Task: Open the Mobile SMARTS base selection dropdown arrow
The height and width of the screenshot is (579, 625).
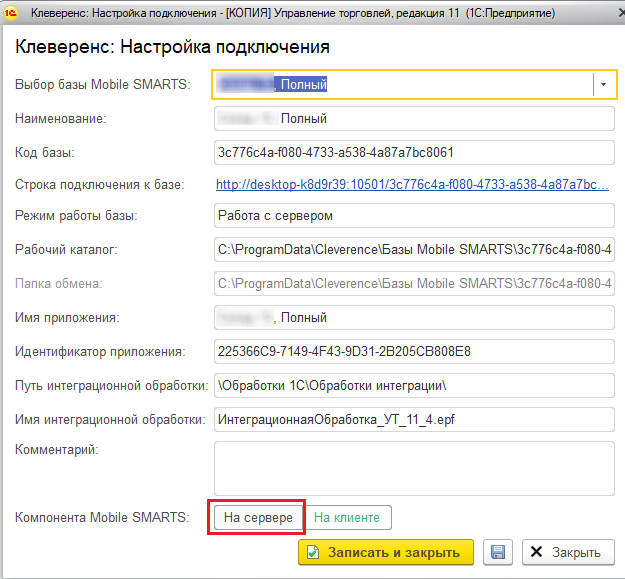Action: pos(603,84)
